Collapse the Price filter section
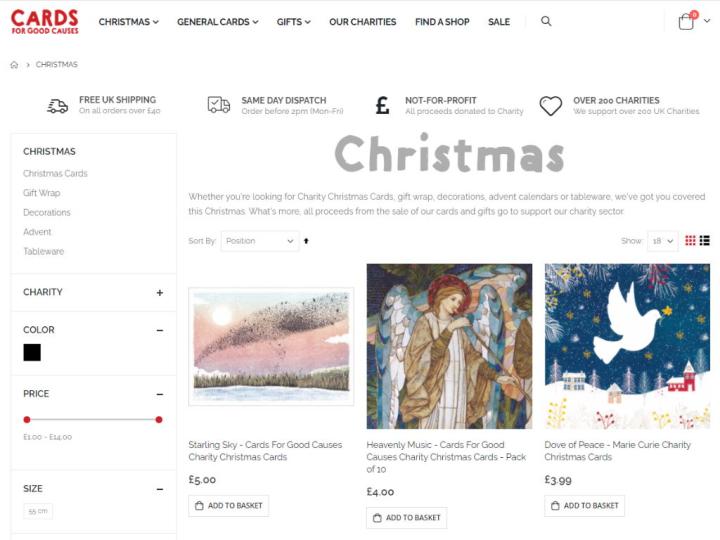Screen dimensions: 720x540 coord(159,394)
